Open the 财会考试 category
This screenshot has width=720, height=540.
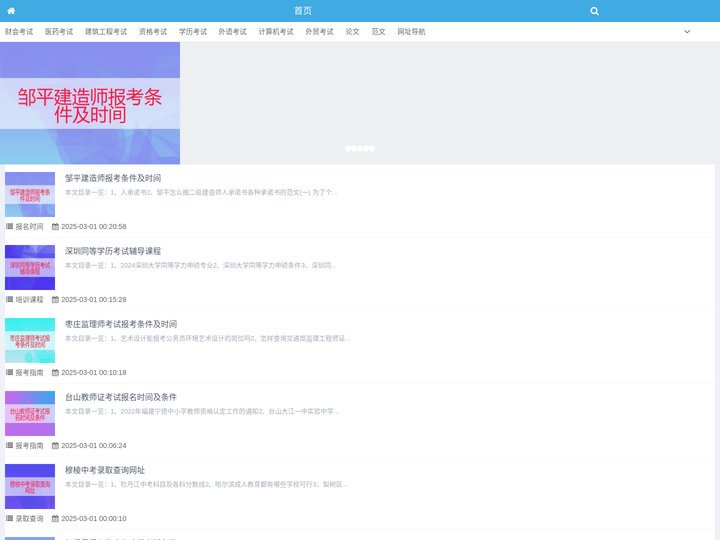[19, 32]
